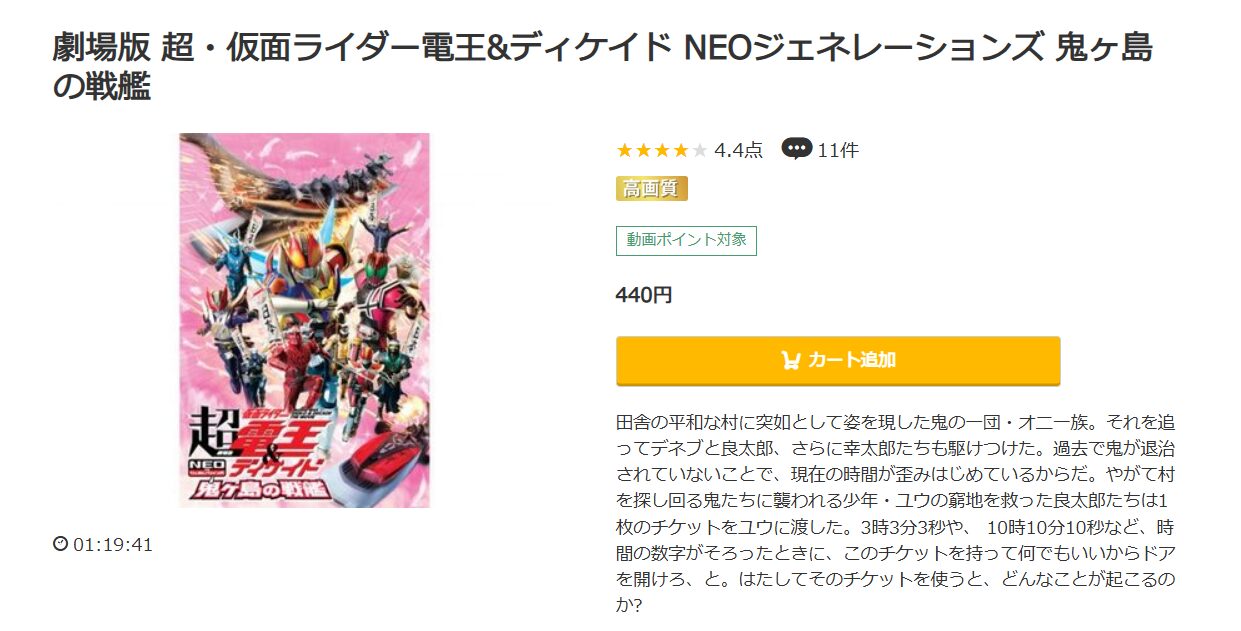Click the second gold rating star

tap(643, 151)
